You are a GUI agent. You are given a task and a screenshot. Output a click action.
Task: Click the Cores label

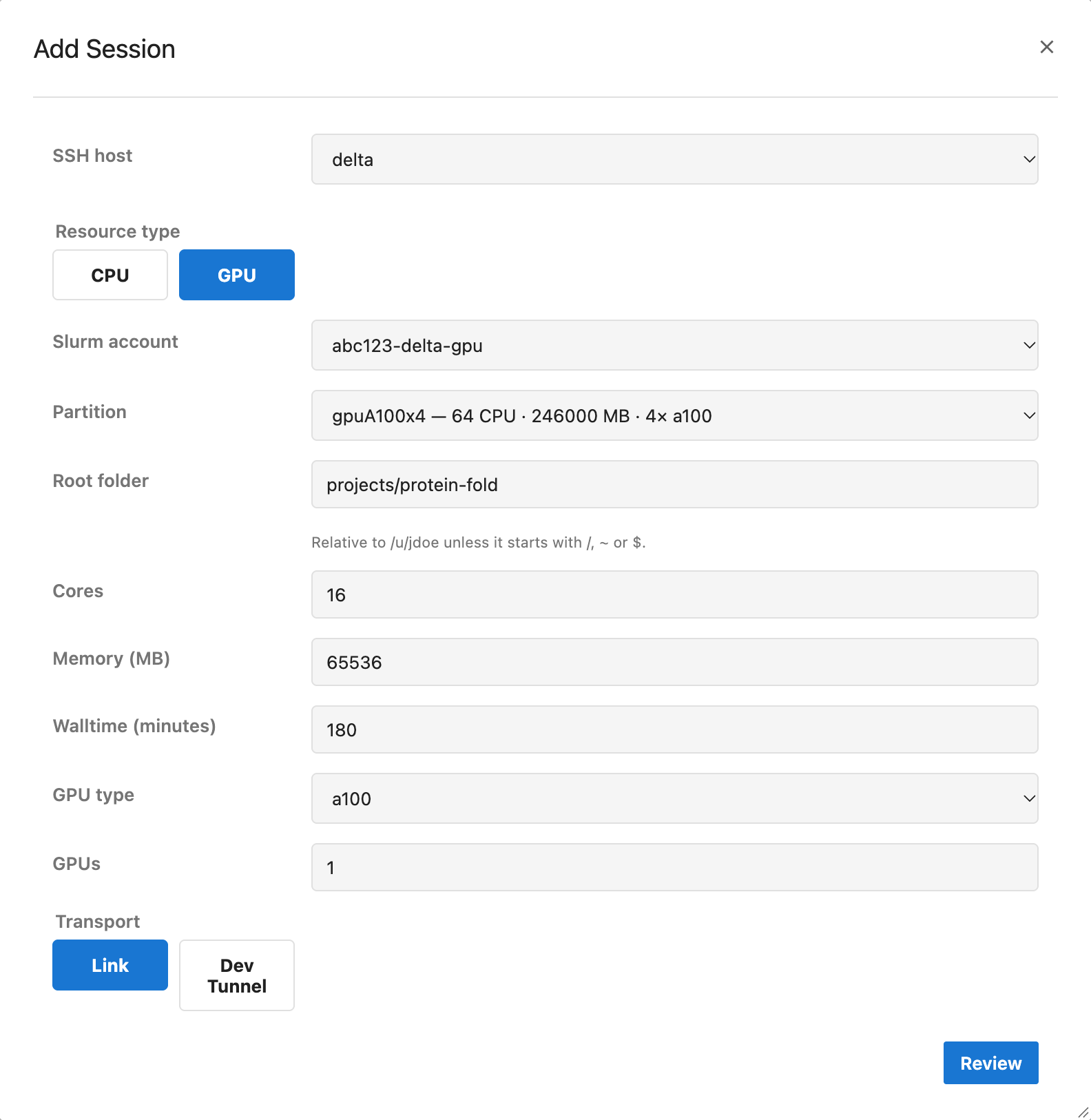(78, 591)
